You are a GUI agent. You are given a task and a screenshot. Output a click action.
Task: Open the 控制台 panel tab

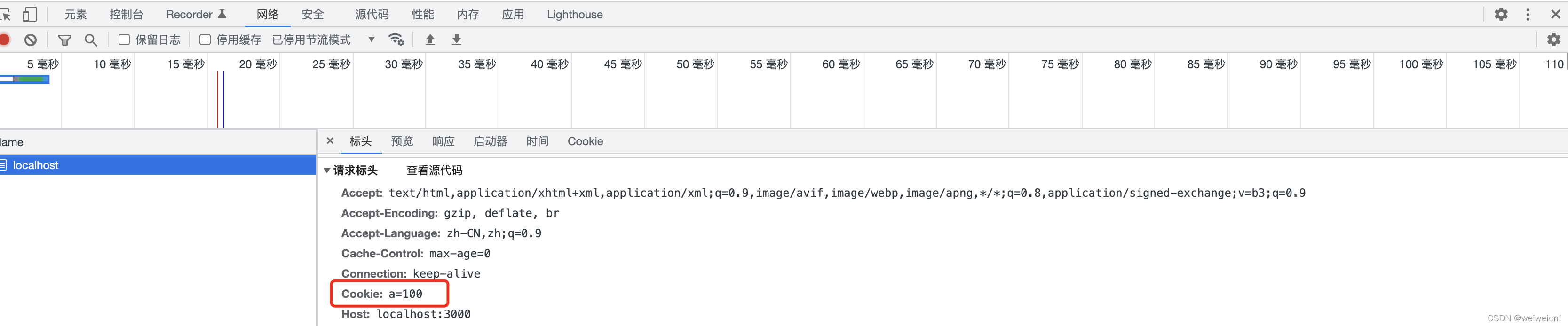pos(126,14)
